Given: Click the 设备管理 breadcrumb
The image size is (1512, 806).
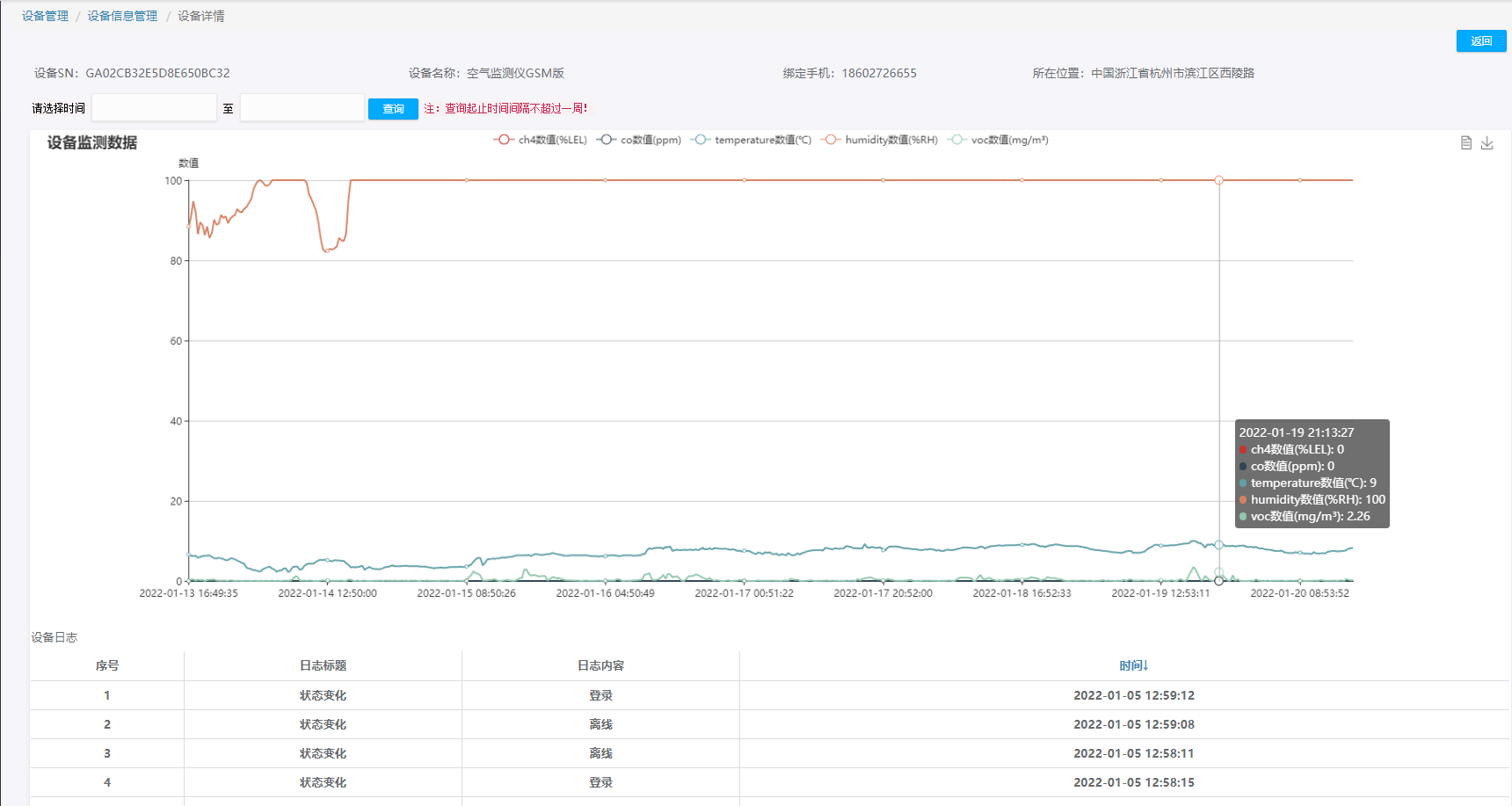Looking at the screenshot, I should [45, 16].
